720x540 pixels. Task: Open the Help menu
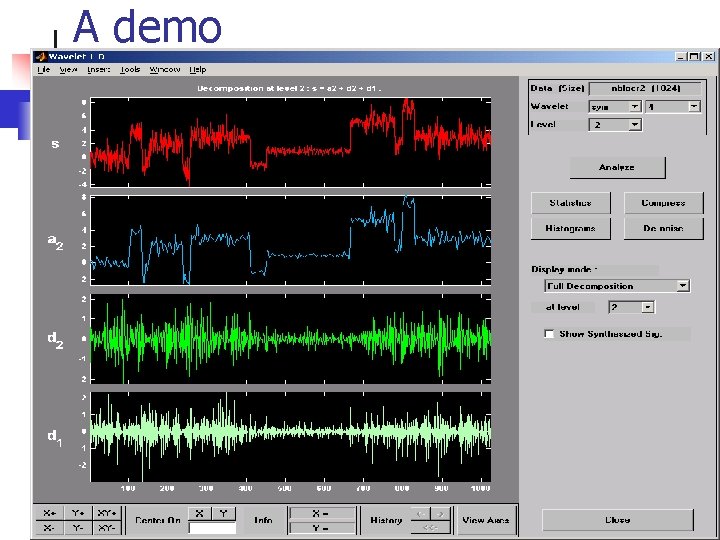197,69
